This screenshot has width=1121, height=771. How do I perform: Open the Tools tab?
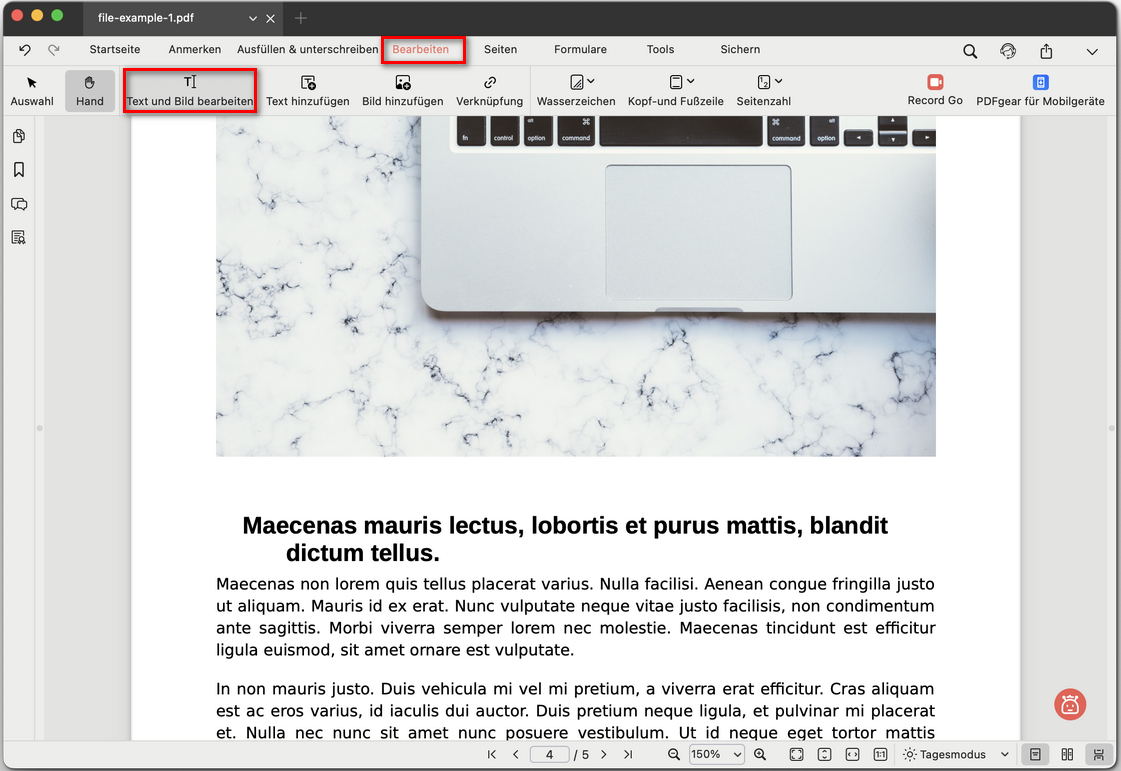661,49
